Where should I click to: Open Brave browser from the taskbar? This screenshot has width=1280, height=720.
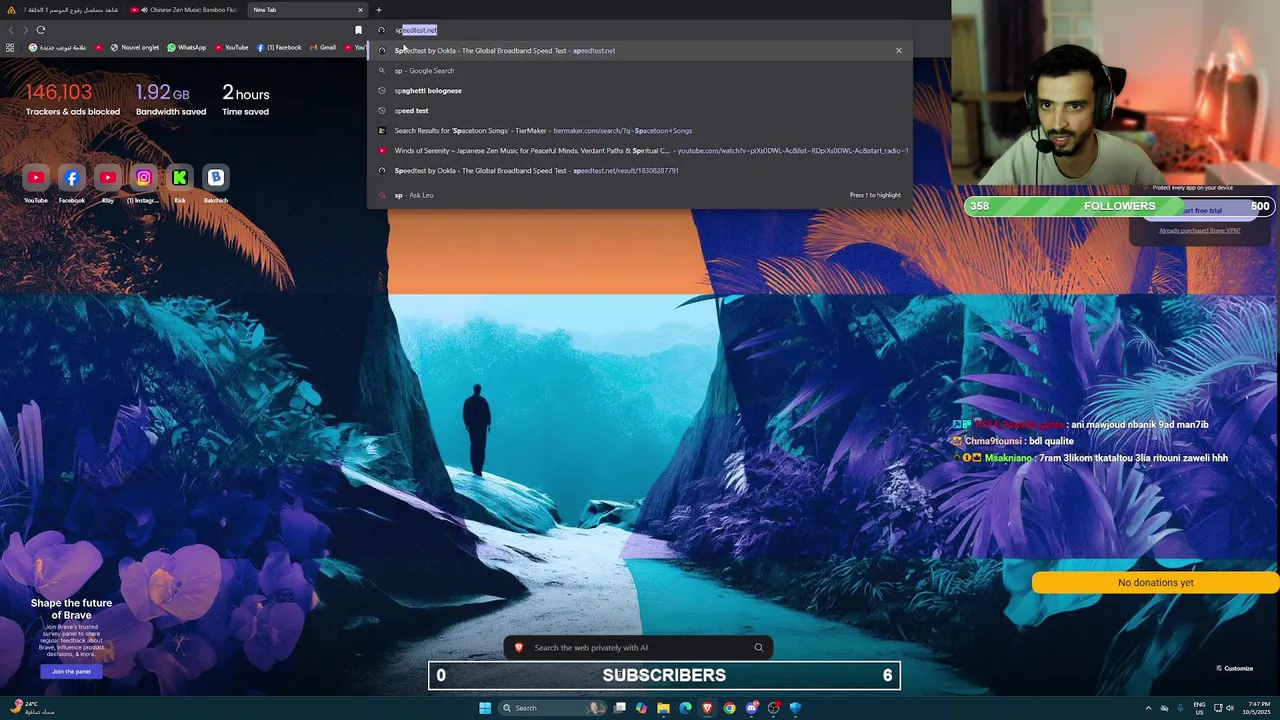(x=707, y=708)
